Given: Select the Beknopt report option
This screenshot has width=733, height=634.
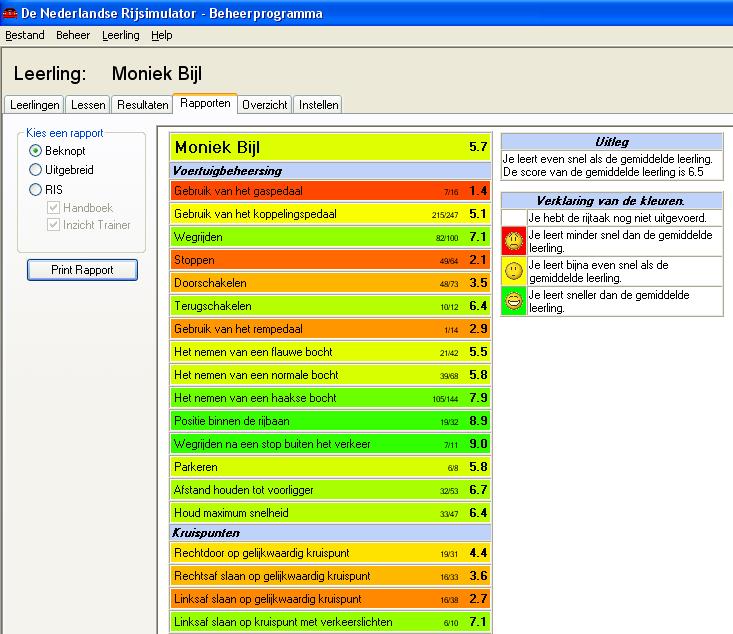Looking at the screenshot, I should pyautogui.click(x=36, y=150).
